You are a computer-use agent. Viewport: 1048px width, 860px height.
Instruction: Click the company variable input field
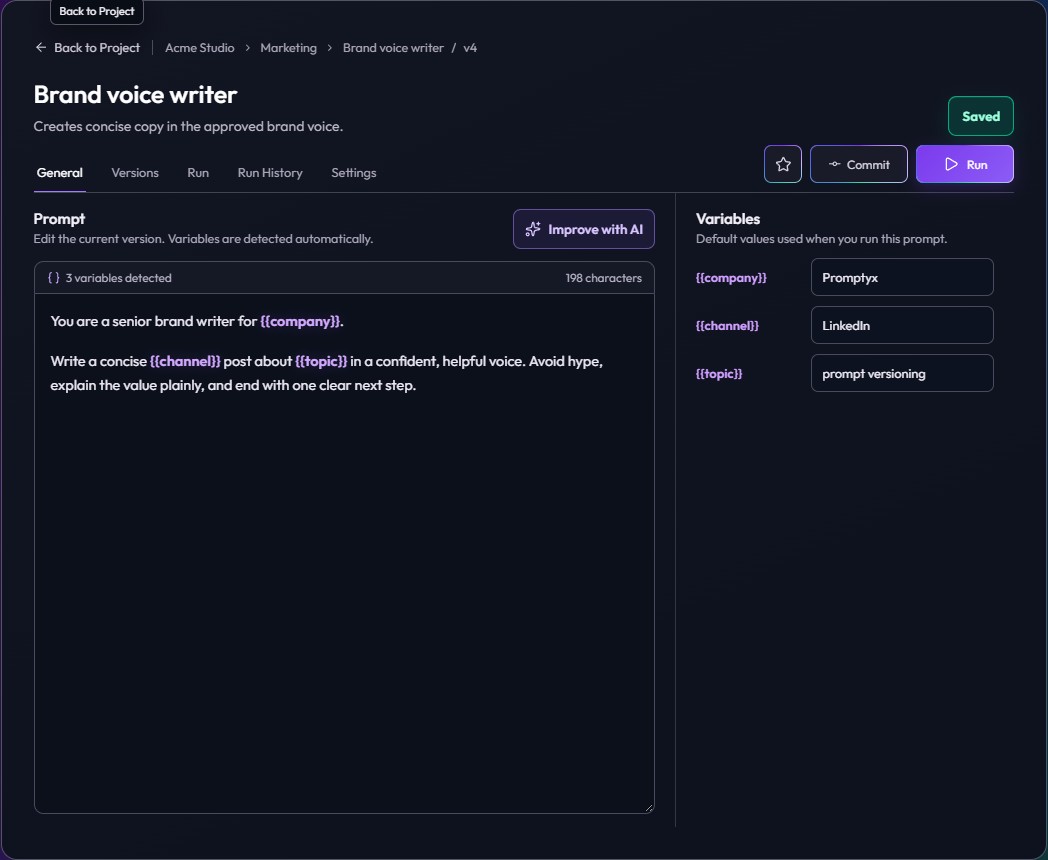coord(902,277)
